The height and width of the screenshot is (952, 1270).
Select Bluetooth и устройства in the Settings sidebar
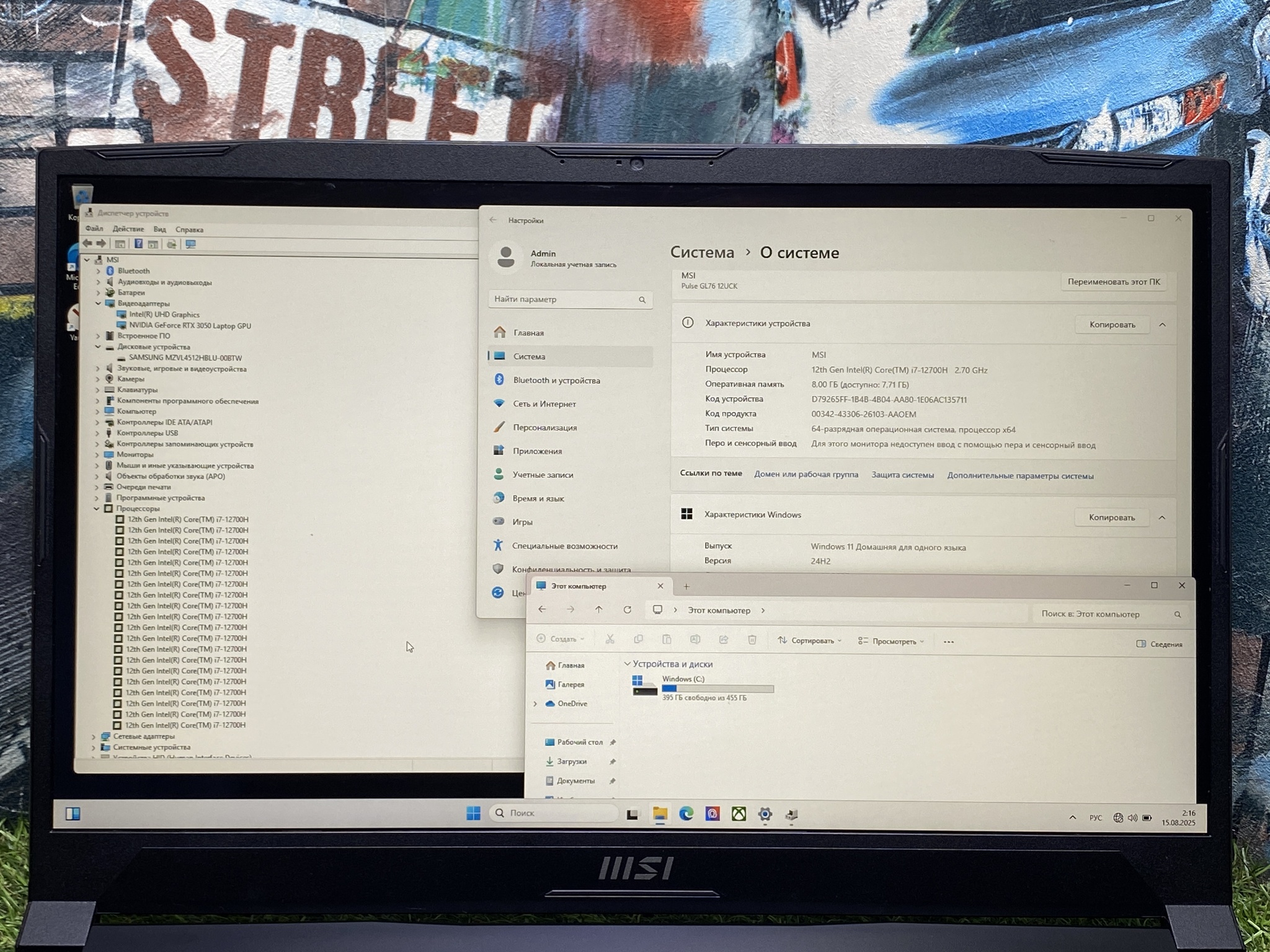[556, 381]
